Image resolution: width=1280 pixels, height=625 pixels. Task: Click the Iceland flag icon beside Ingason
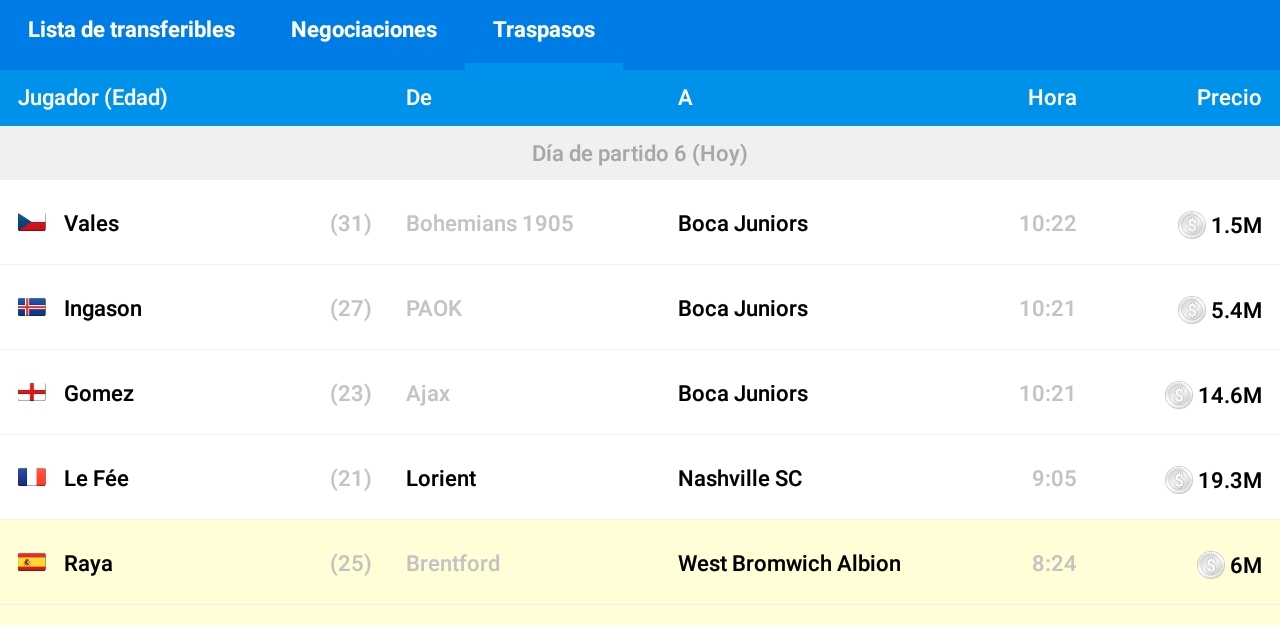(x=32, y=308)
